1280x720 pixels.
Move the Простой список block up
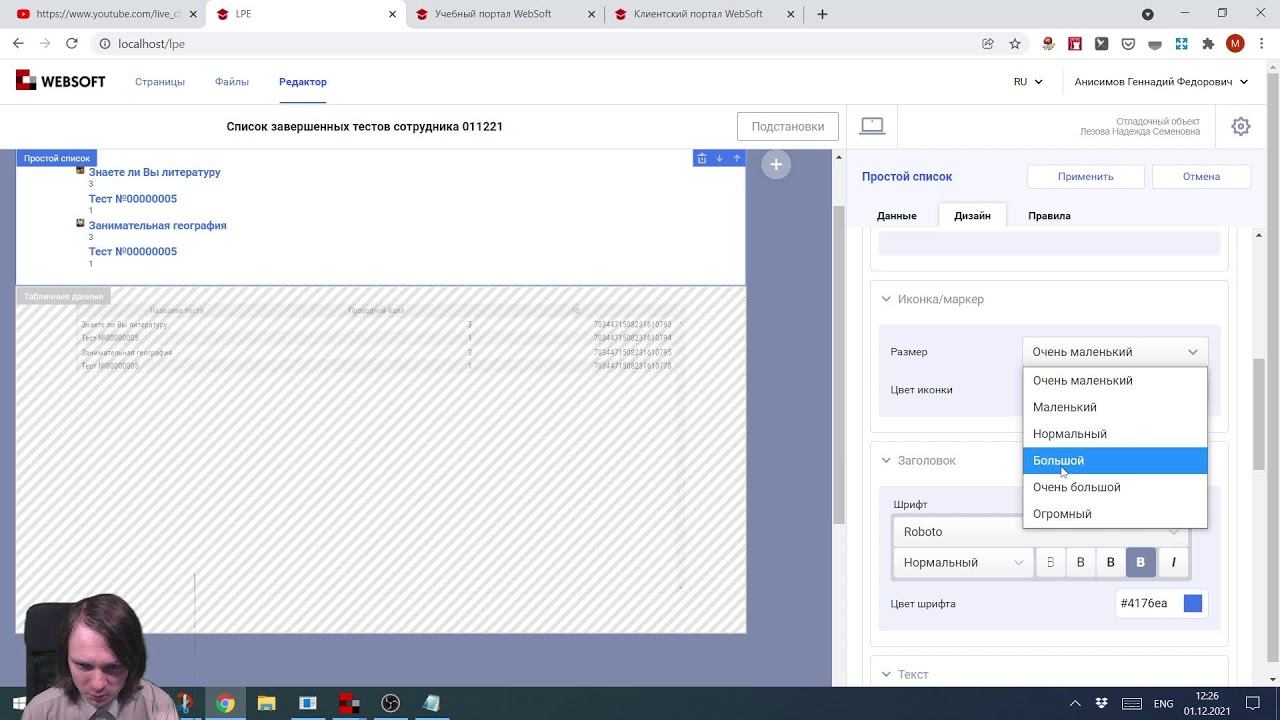click(737, 158)
